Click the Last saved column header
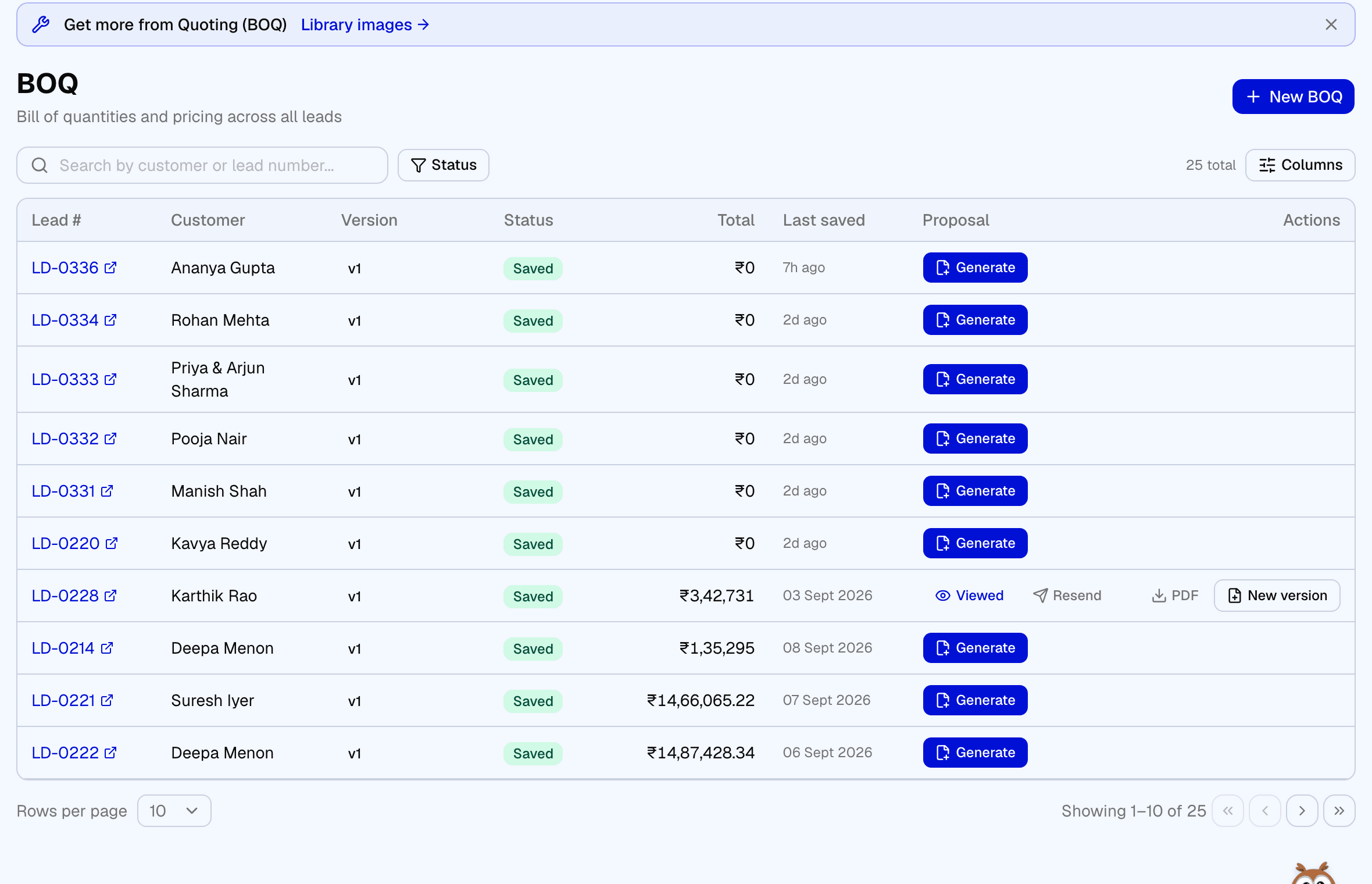 [x=823, y=220]
